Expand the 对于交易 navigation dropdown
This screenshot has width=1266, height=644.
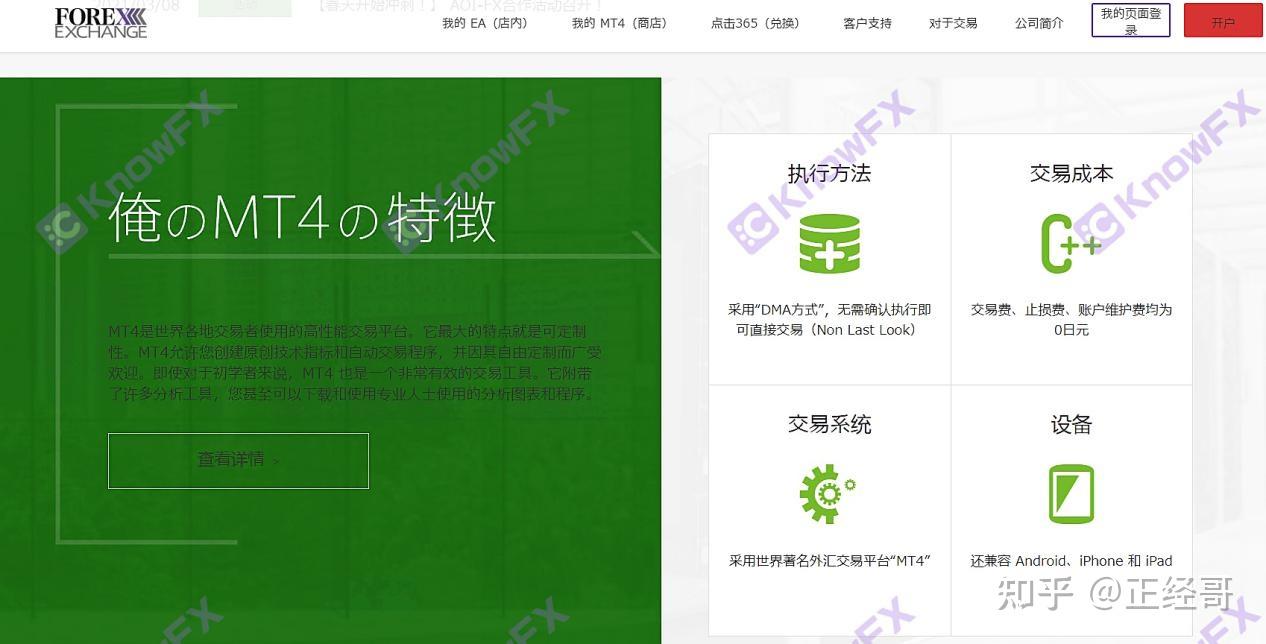pyautogui.click(x=953, y=22)
